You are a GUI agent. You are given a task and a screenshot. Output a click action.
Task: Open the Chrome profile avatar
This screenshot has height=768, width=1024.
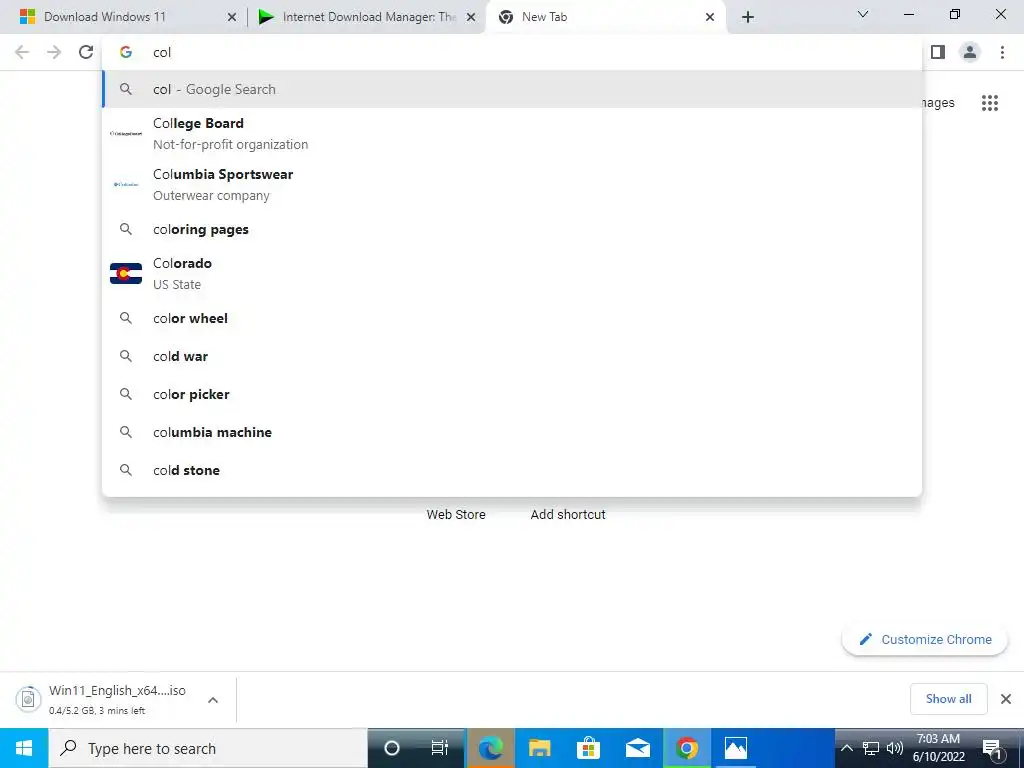pos(970,52)
